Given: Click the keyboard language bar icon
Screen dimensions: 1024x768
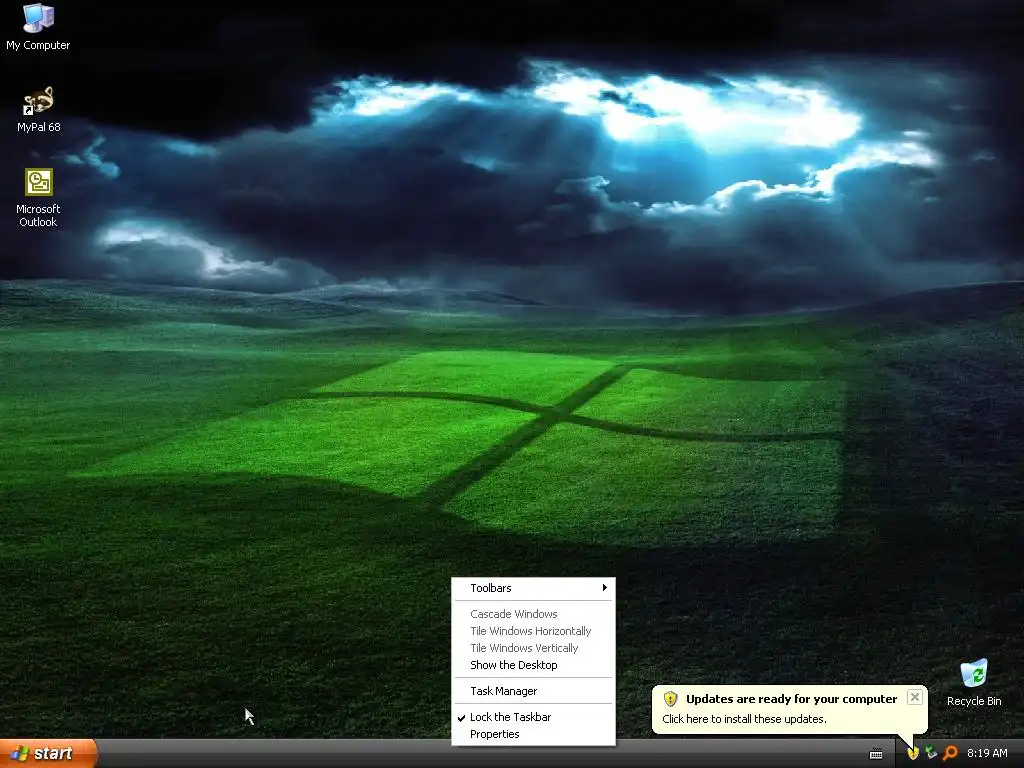Looking at the screenshot, I should [876, 754].
